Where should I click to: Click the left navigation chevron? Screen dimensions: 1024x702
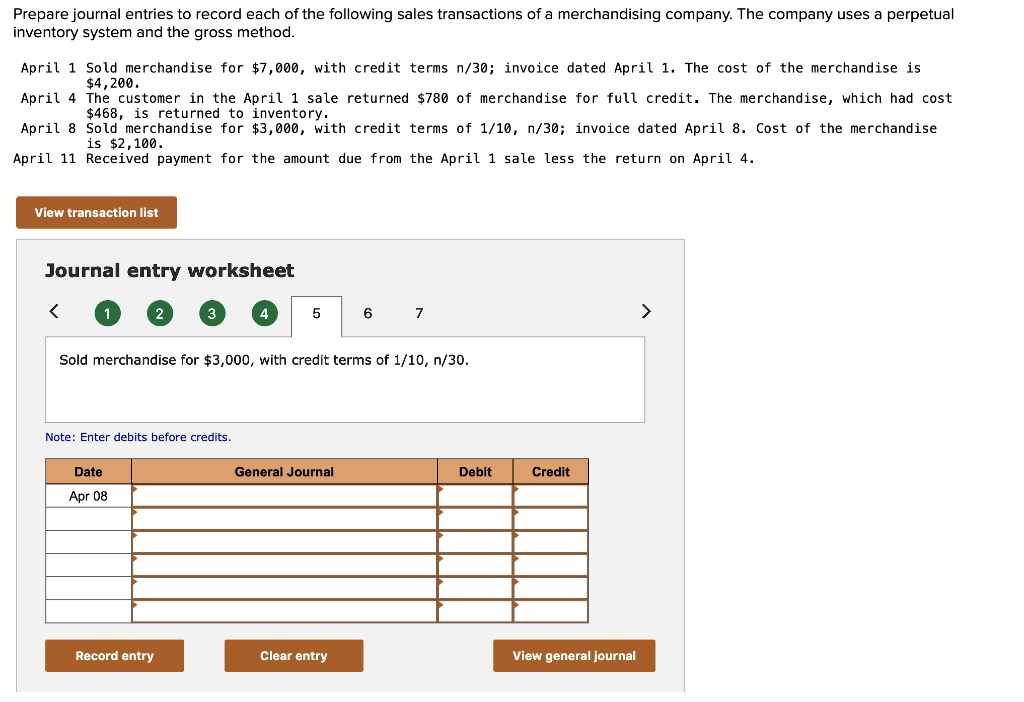(53, 311)
